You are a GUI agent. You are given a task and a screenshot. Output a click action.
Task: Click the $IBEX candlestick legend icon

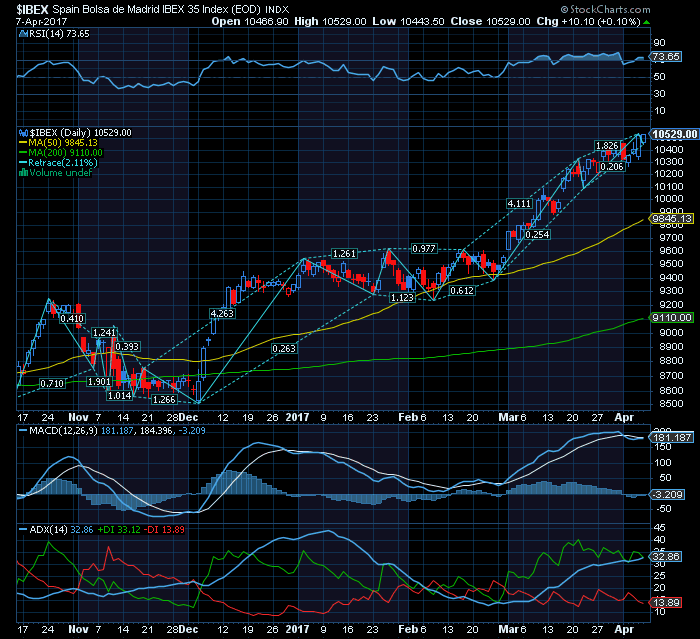click(23, 132)
